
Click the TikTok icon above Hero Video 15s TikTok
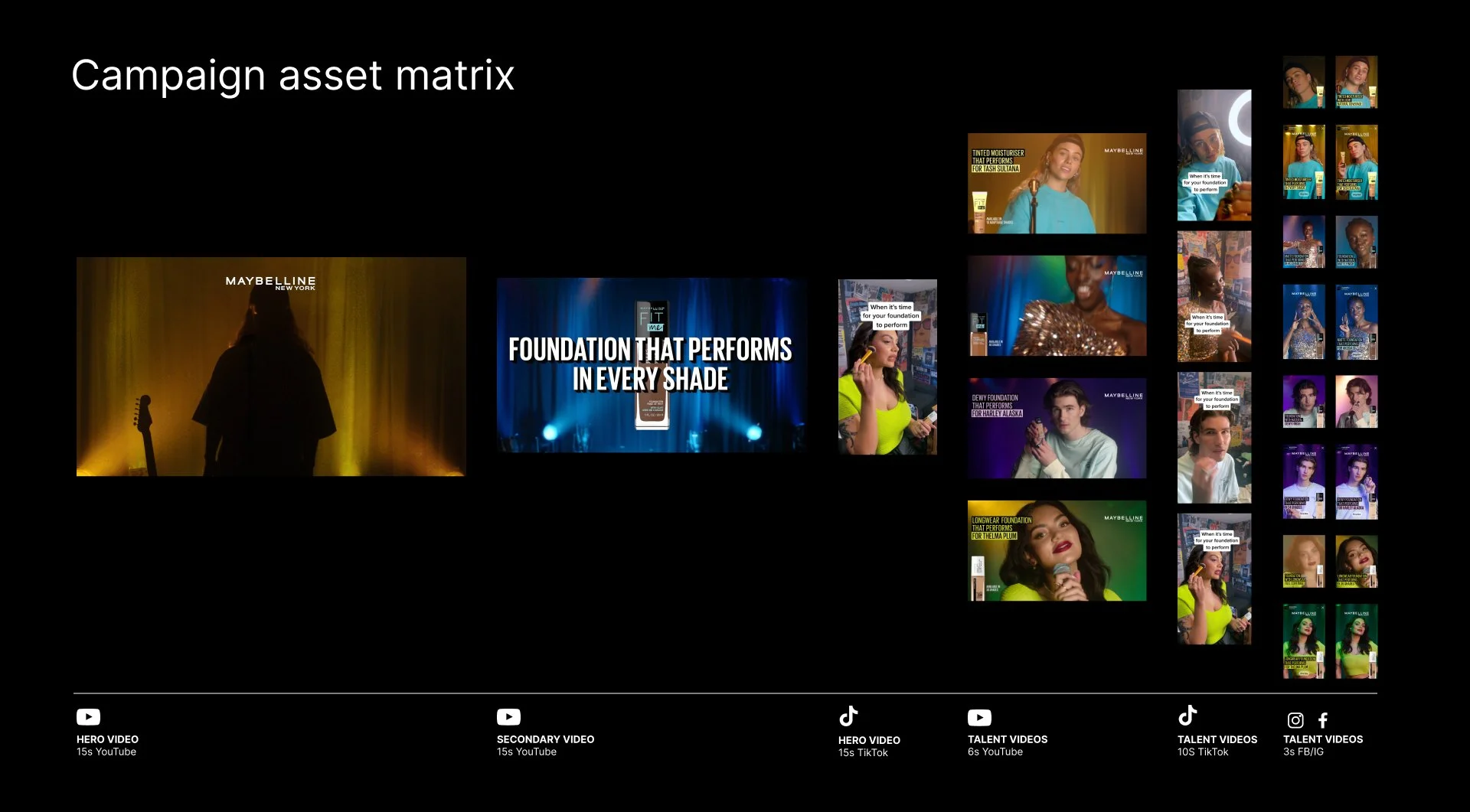click(848, 716)
